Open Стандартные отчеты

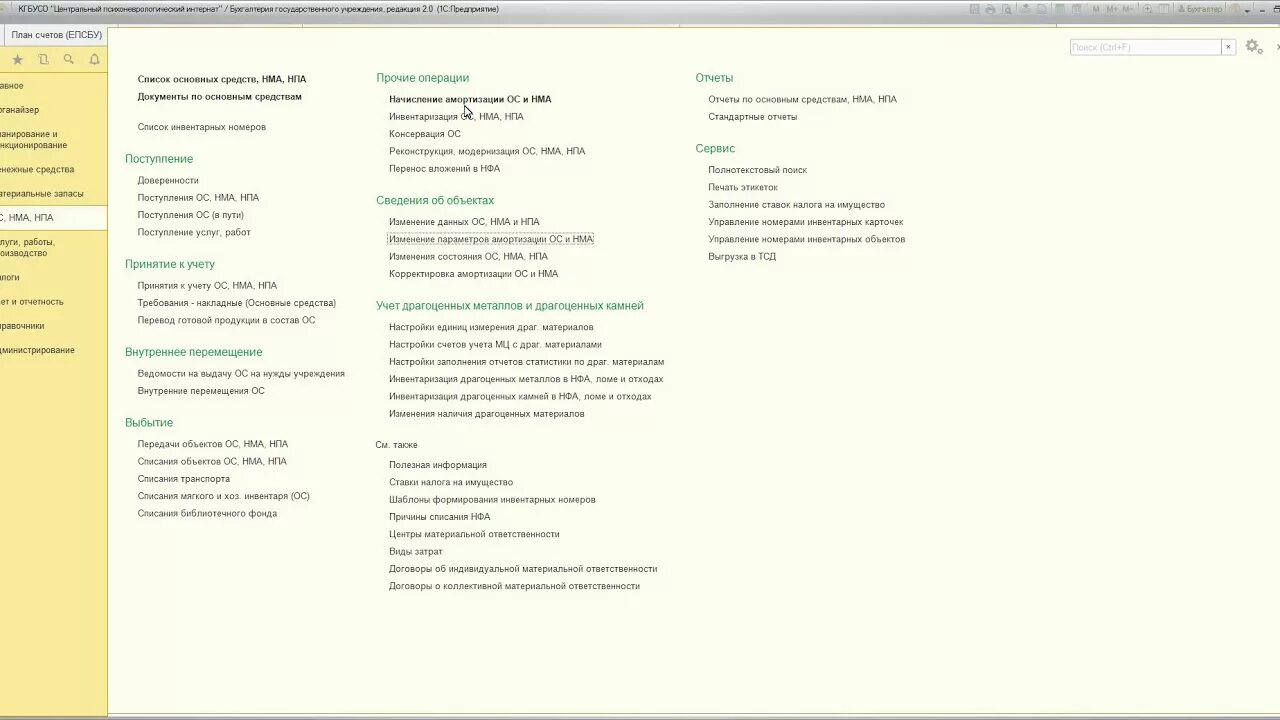tap(753, 117)
